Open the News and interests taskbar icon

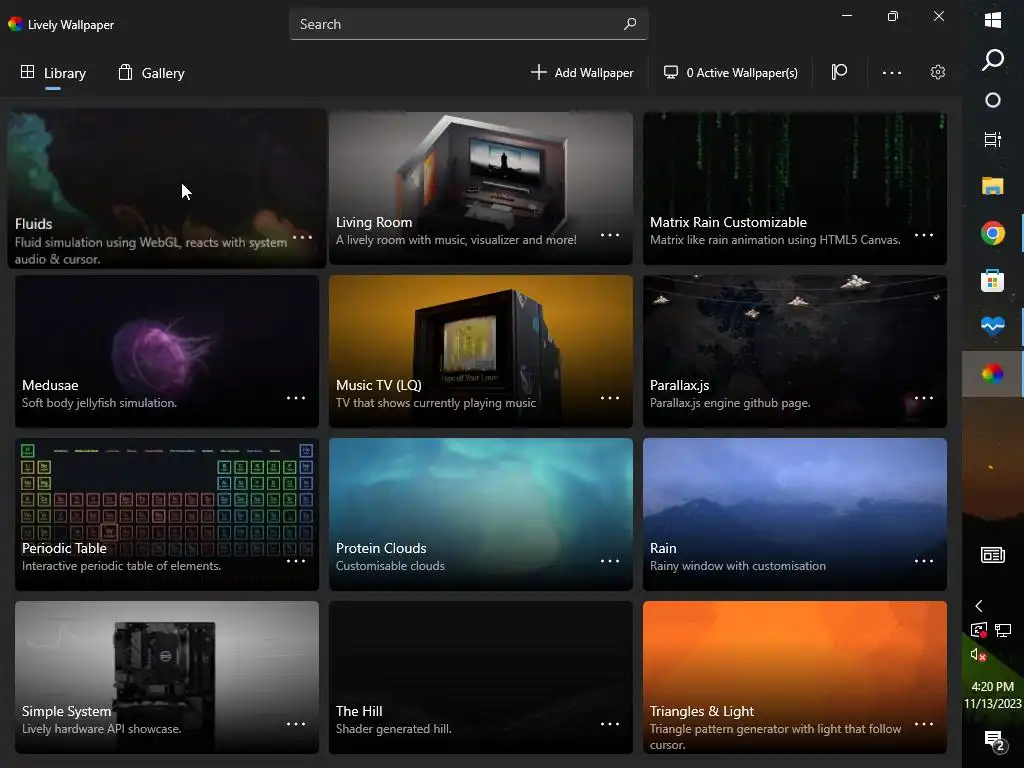click(993, 555)
